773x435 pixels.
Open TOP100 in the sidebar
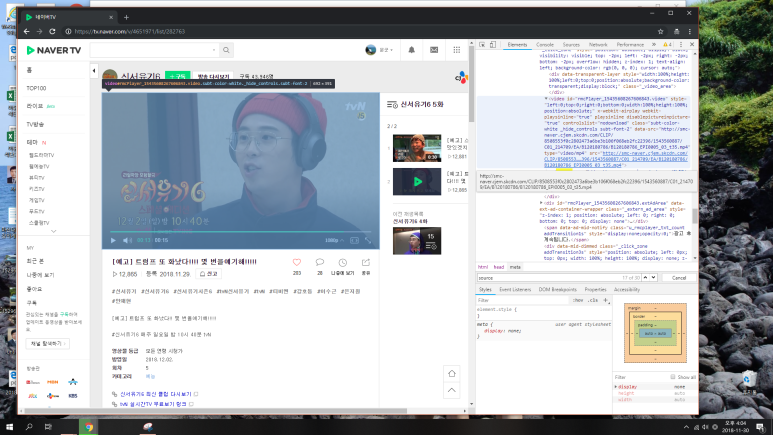pos(36,88)
